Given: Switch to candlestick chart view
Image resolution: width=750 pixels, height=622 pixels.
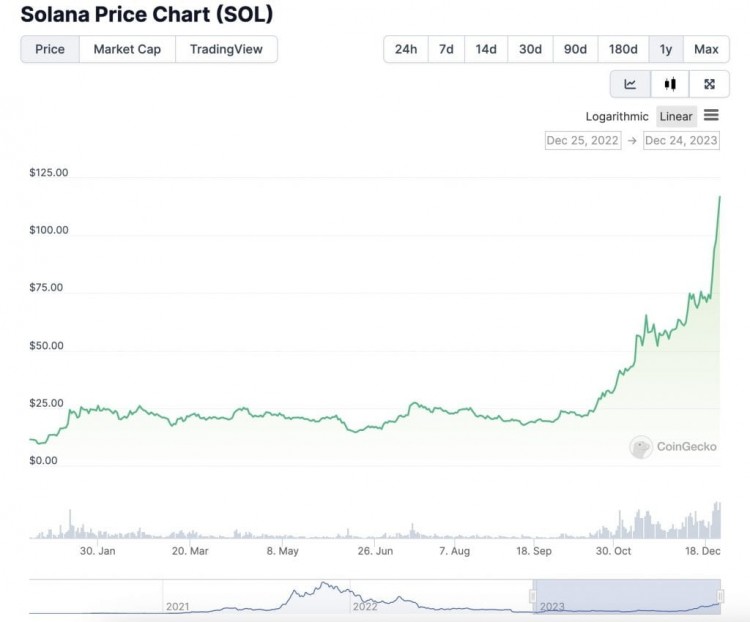Looking at the screenshot, I should 670,84.
